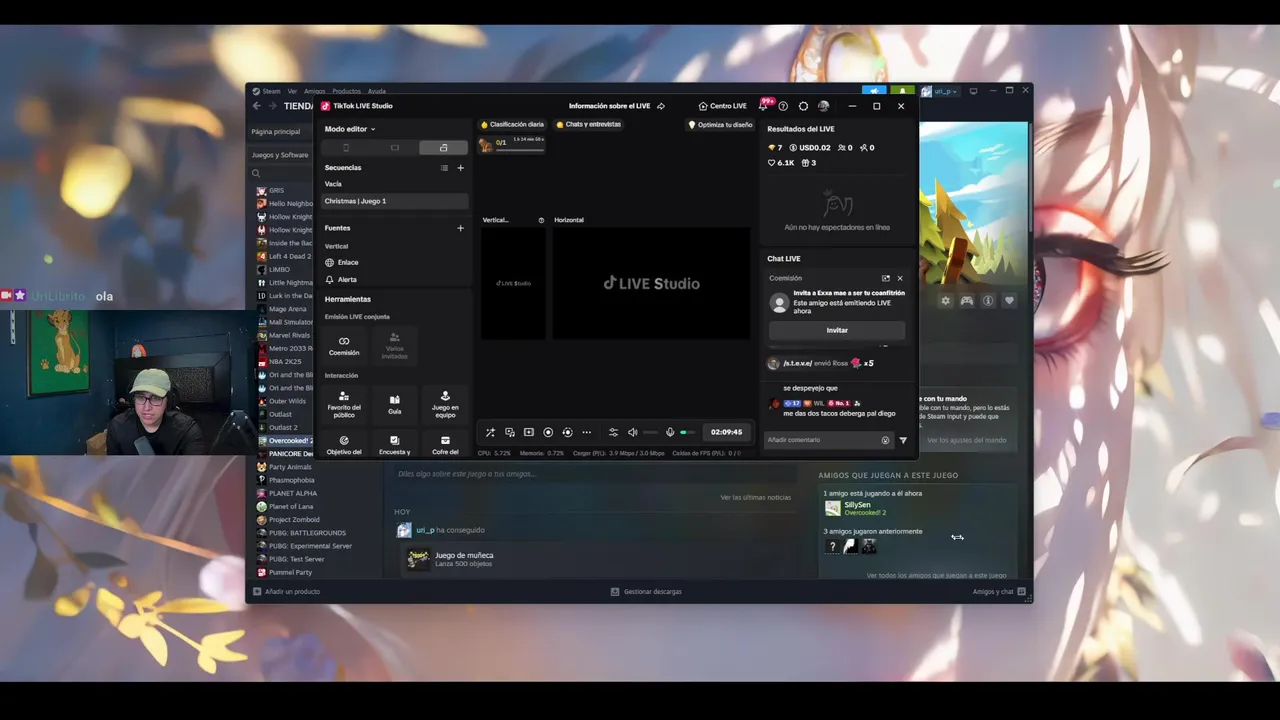Select the dual-screen layout mode
This screenshot has height=720, width=1280.
click(443, 148)
